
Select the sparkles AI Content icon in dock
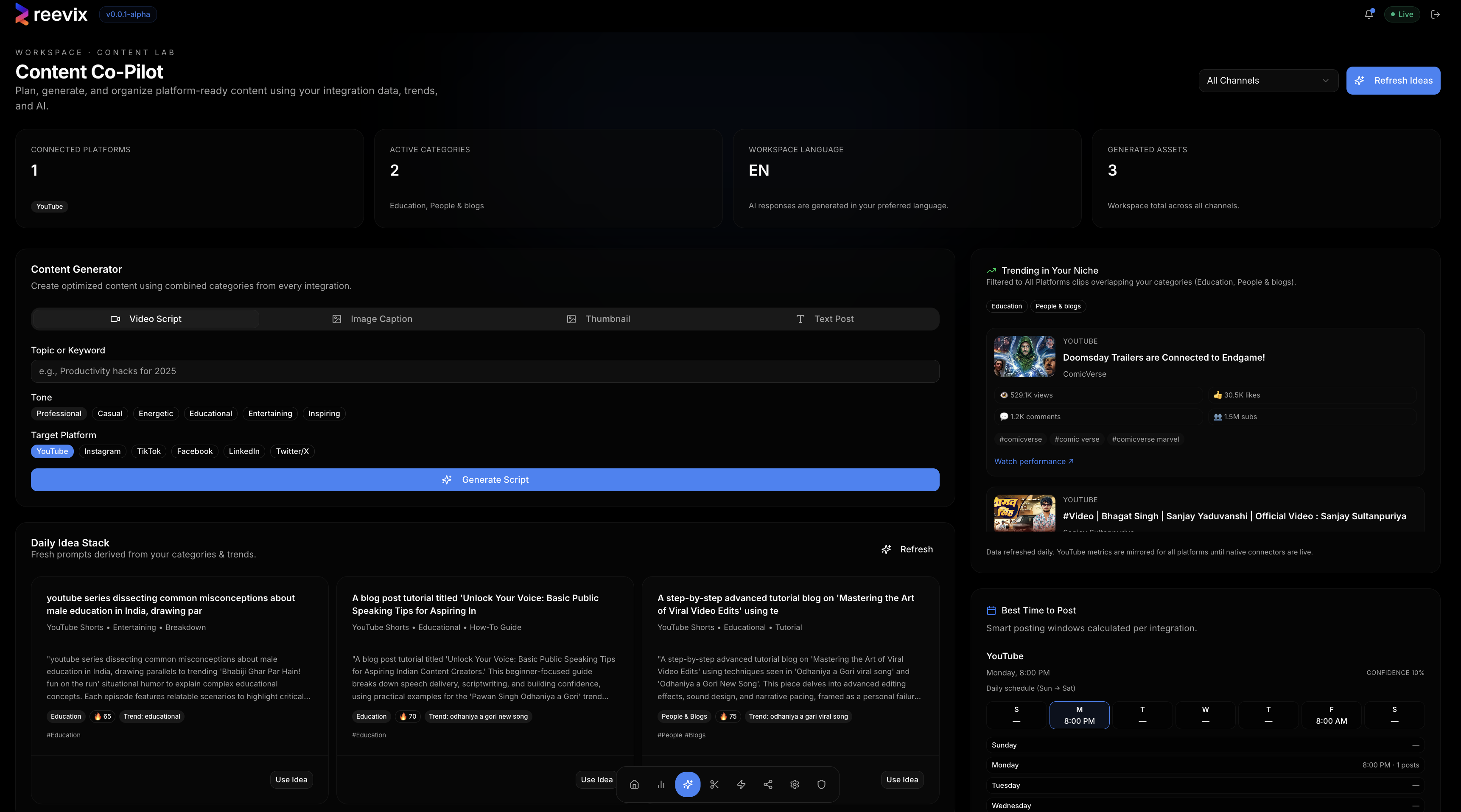687,785
